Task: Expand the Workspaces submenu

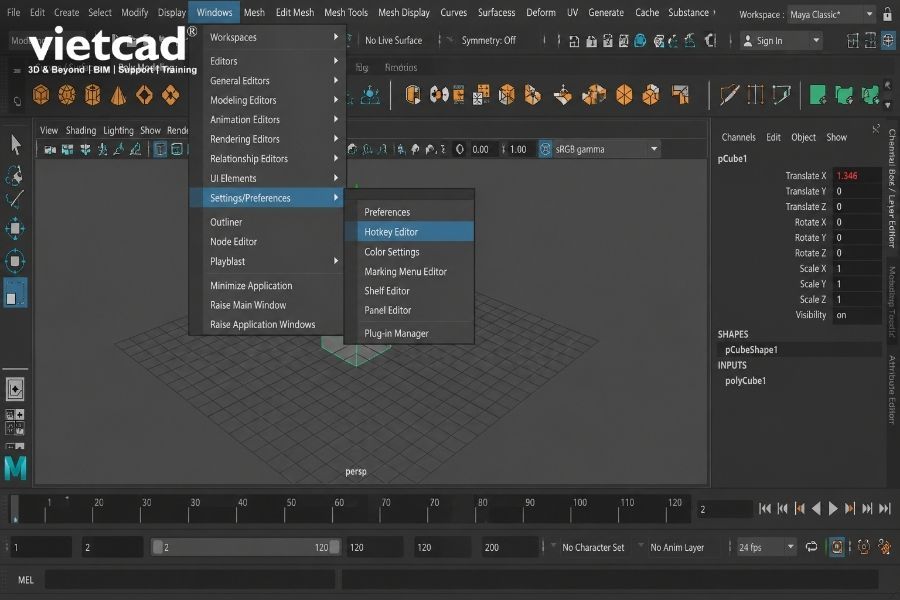Action: point(268,37)
